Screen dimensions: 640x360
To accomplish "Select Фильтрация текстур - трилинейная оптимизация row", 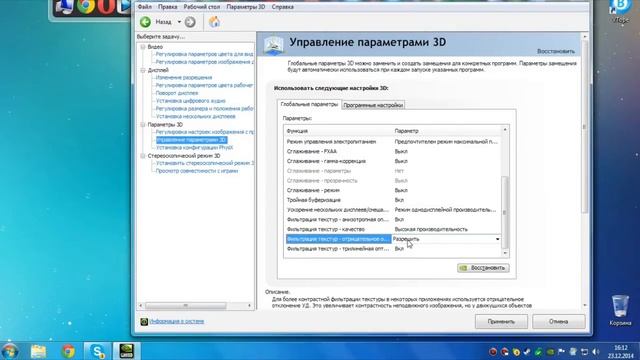I will (392, 249).
